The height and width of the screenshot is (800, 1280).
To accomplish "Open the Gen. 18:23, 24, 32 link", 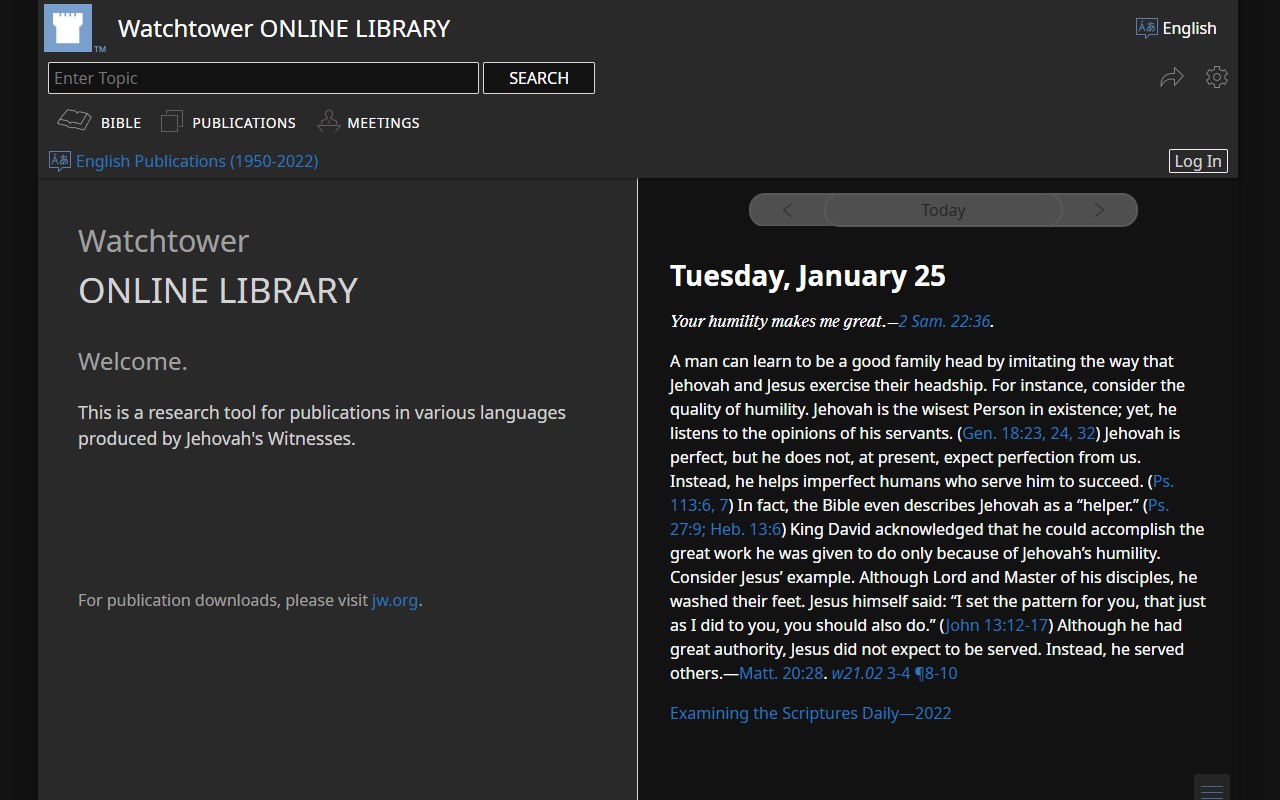I will pyautogui.click(x=1029, y=433).
